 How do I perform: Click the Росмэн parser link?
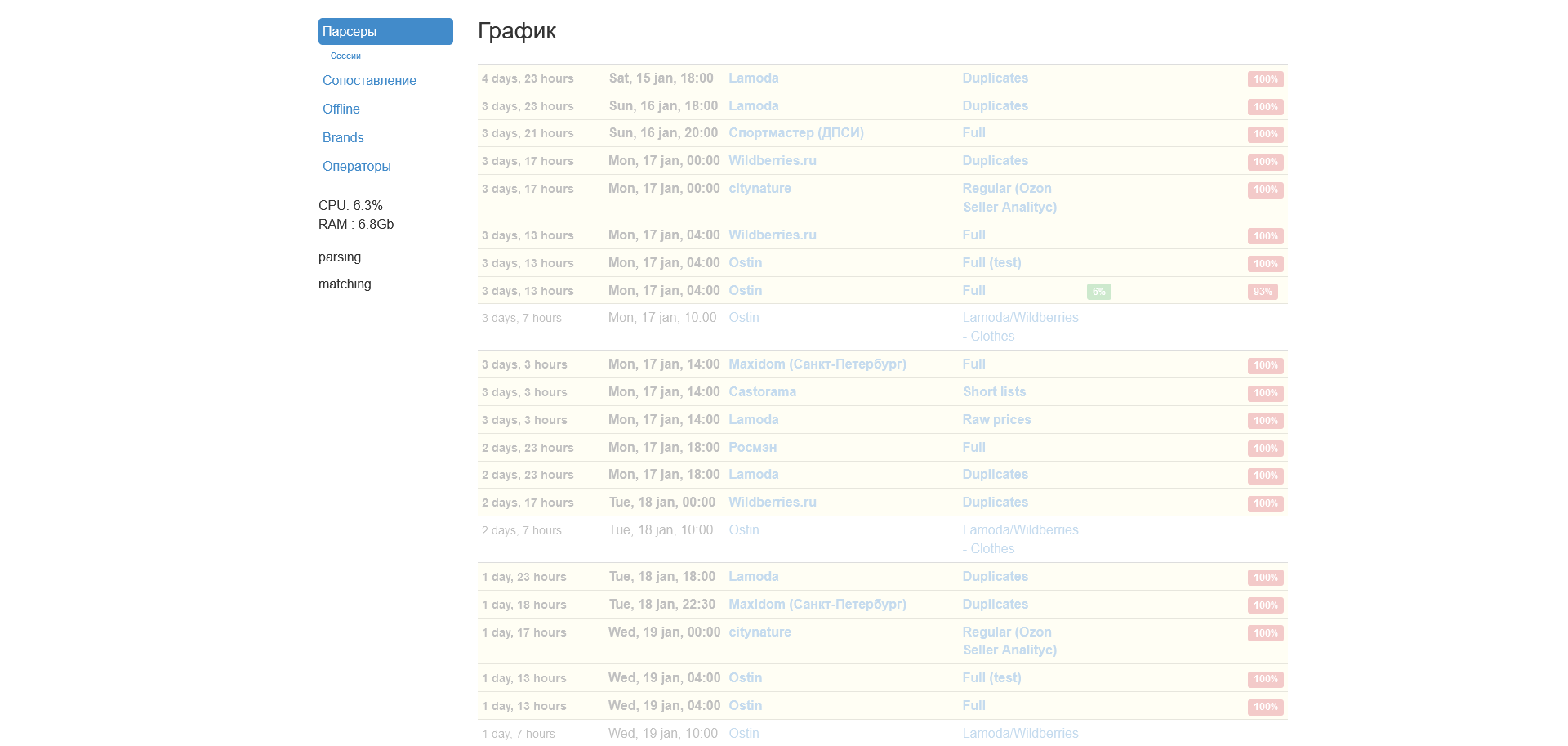point(752,448)
